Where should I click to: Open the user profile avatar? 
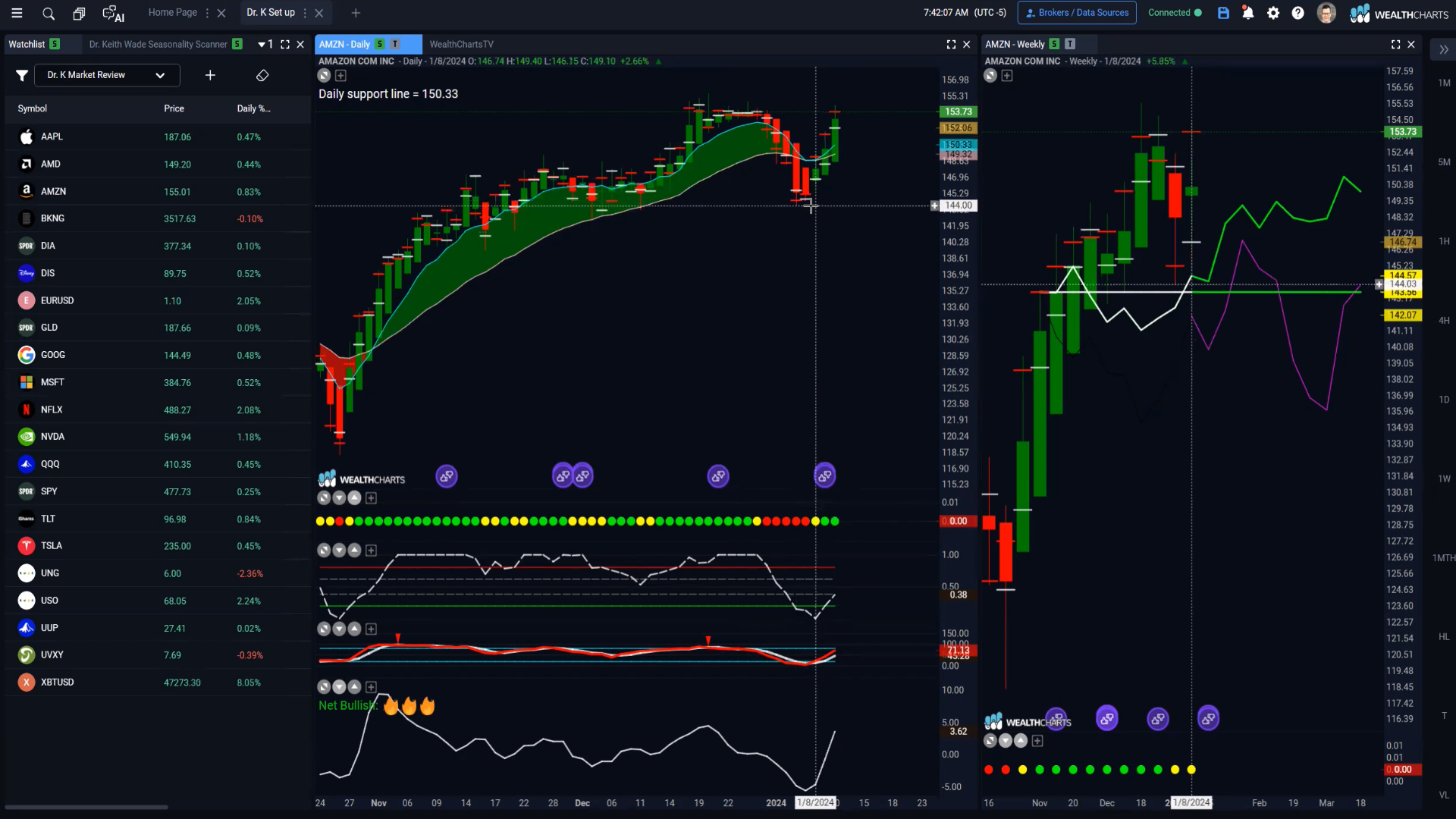(x=1326, y=13)
